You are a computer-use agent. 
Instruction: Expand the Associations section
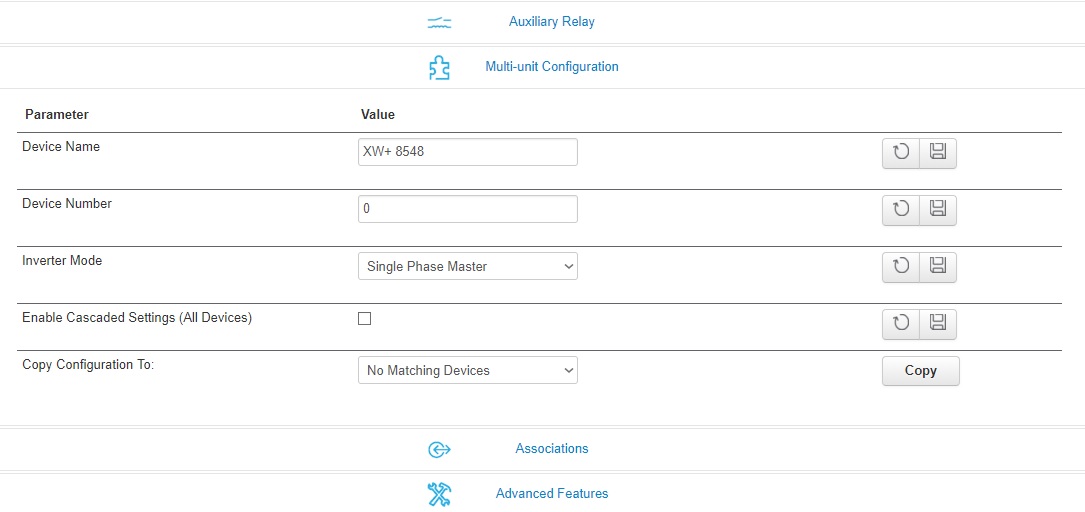point(551,449)
